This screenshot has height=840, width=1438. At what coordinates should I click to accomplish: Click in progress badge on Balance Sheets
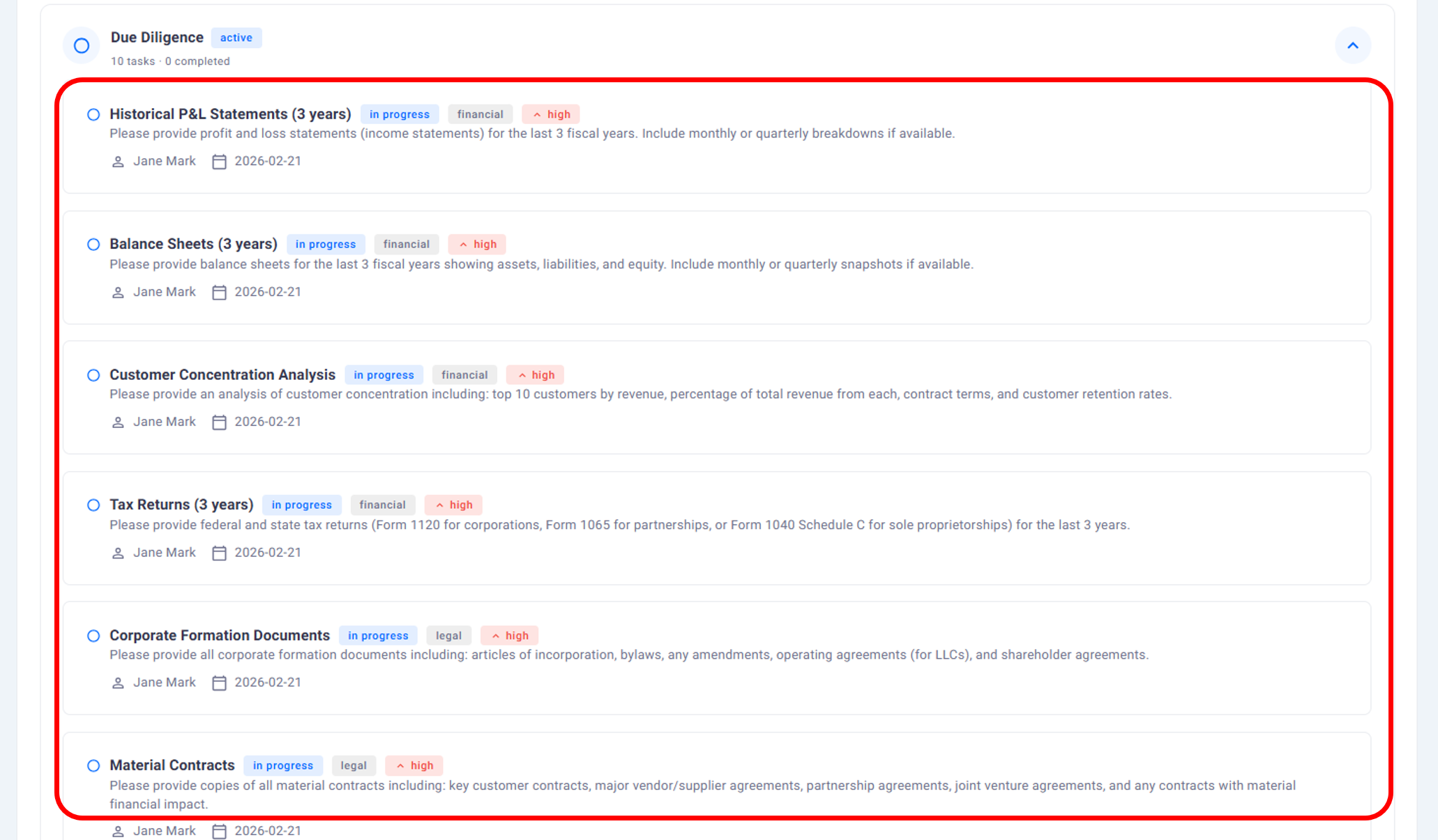tap(326, 245)
